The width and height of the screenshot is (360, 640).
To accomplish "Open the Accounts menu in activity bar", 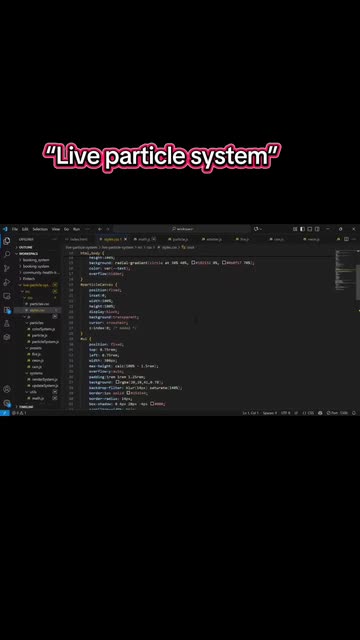I will coord(7,389).
